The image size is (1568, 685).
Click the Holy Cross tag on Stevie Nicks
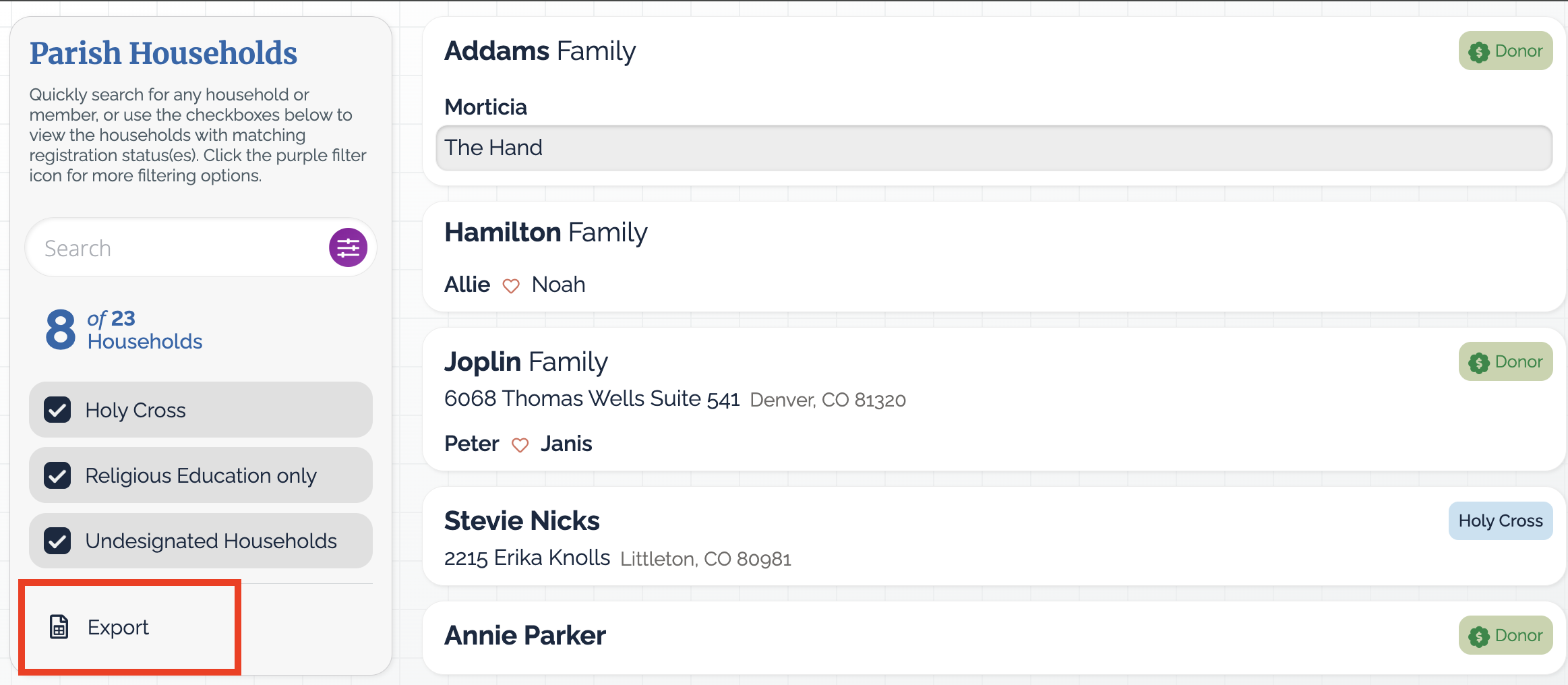[1501, 520]
